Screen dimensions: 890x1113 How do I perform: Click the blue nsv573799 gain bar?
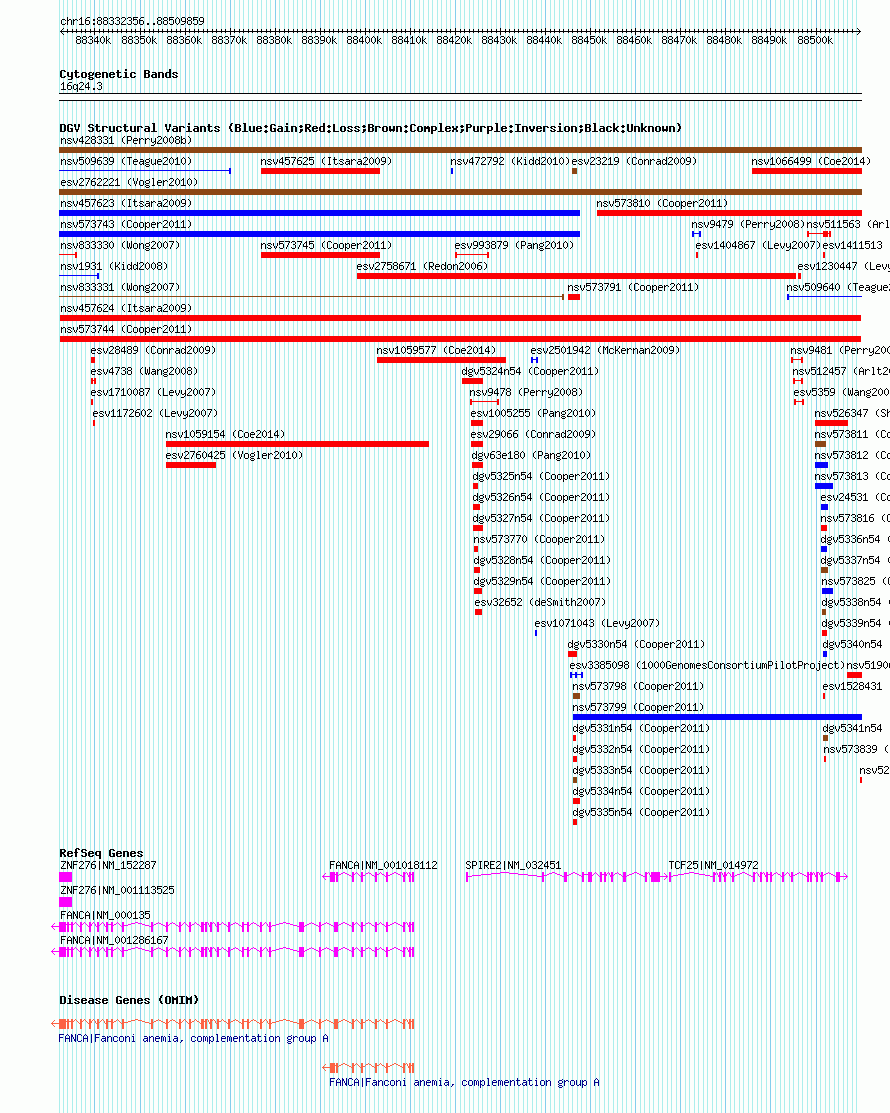(717, 717)
